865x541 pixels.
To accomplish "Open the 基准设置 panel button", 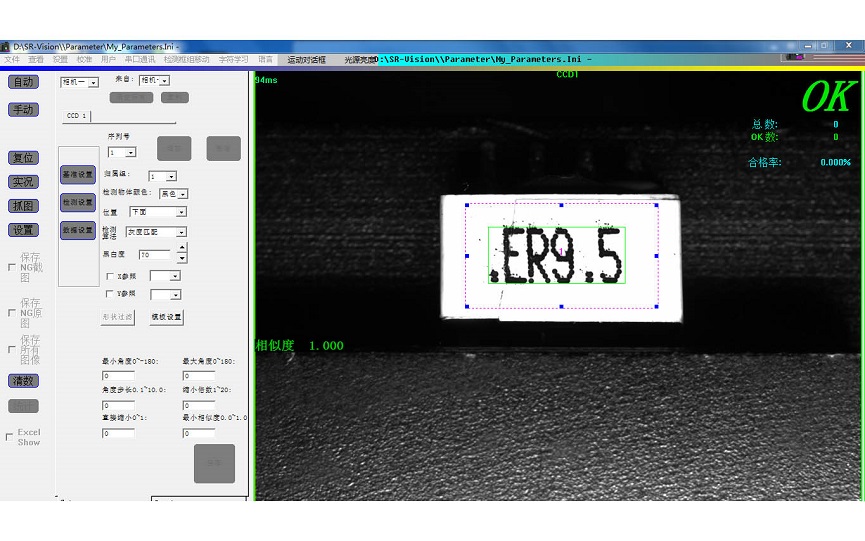I will (78, 175).
